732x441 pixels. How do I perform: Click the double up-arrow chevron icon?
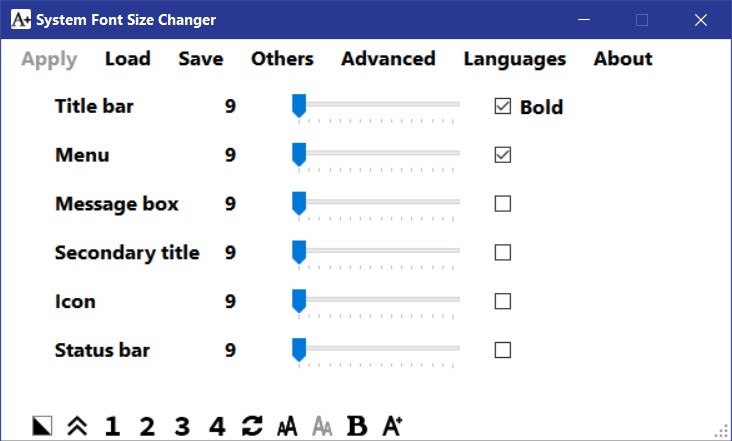[77, 427]
